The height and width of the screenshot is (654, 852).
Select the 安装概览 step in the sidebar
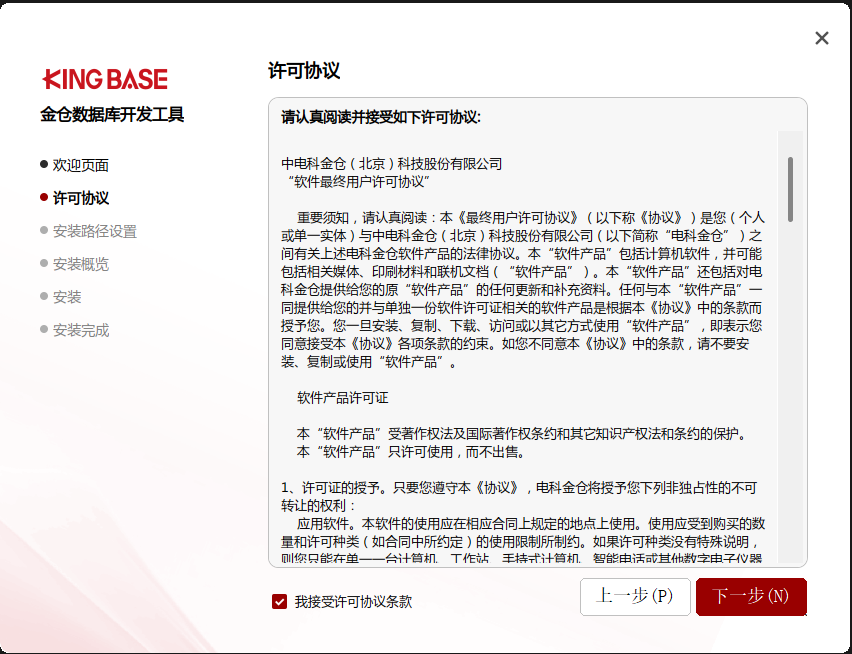pyautogui.click(x=81, y=264)
